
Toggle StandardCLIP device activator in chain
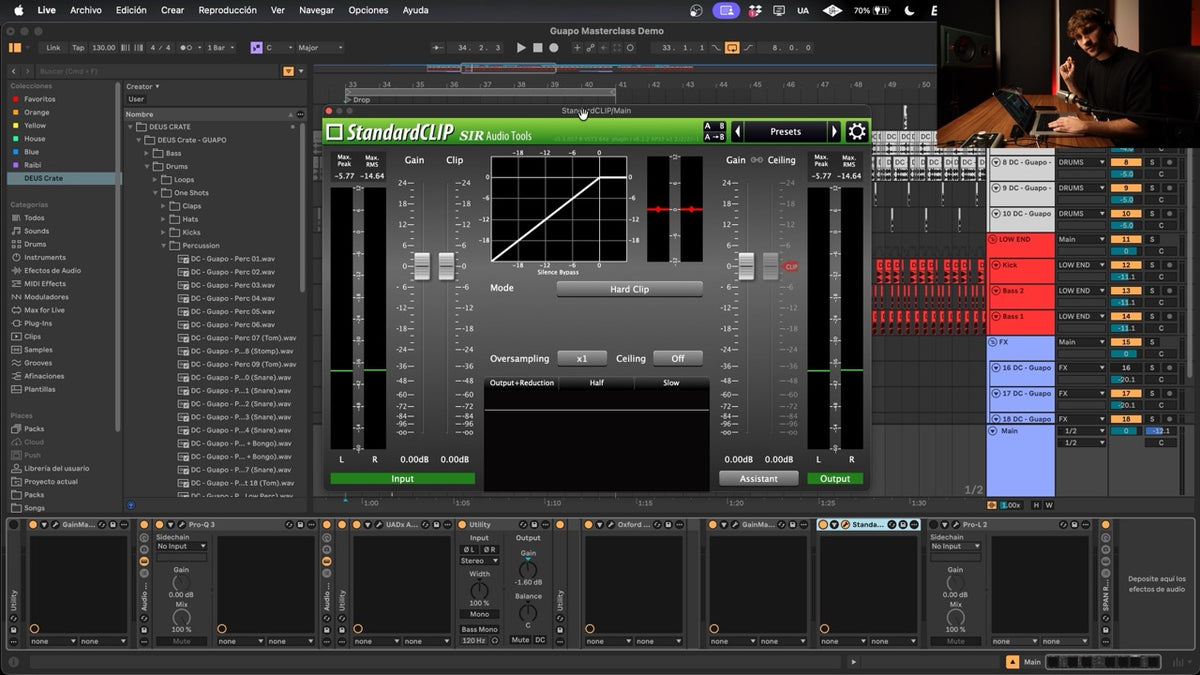(823, 525)
